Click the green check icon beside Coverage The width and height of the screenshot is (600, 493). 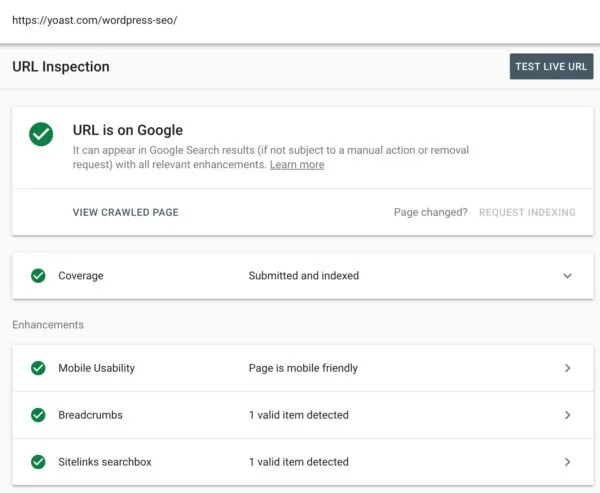tap(38, 276)
